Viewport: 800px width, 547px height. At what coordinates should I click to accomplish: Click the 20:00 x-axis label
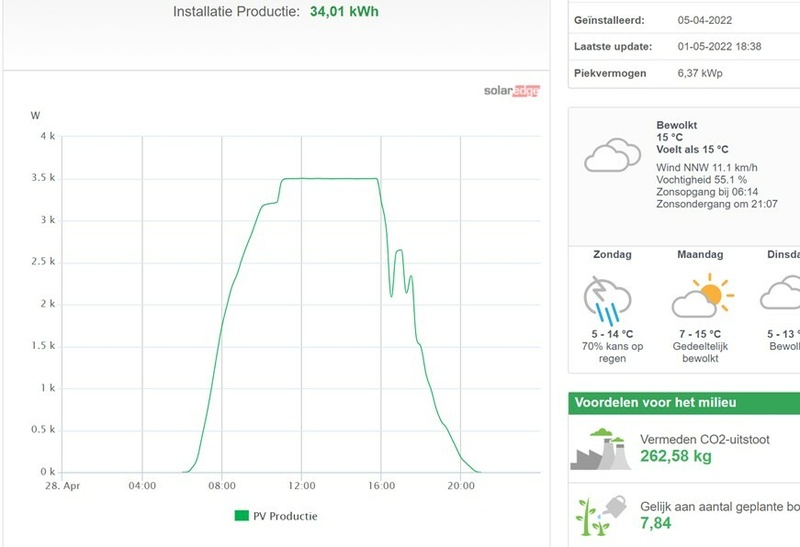click(x=461, y=486)
